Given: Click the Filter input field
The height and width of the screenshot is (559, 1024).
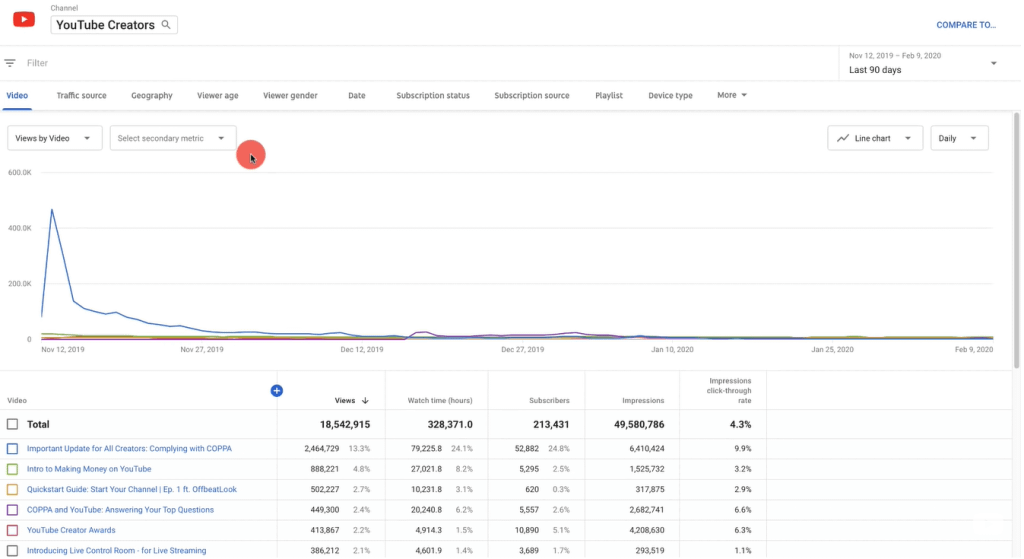Looking at the screenshot, I should coord(418,63).
